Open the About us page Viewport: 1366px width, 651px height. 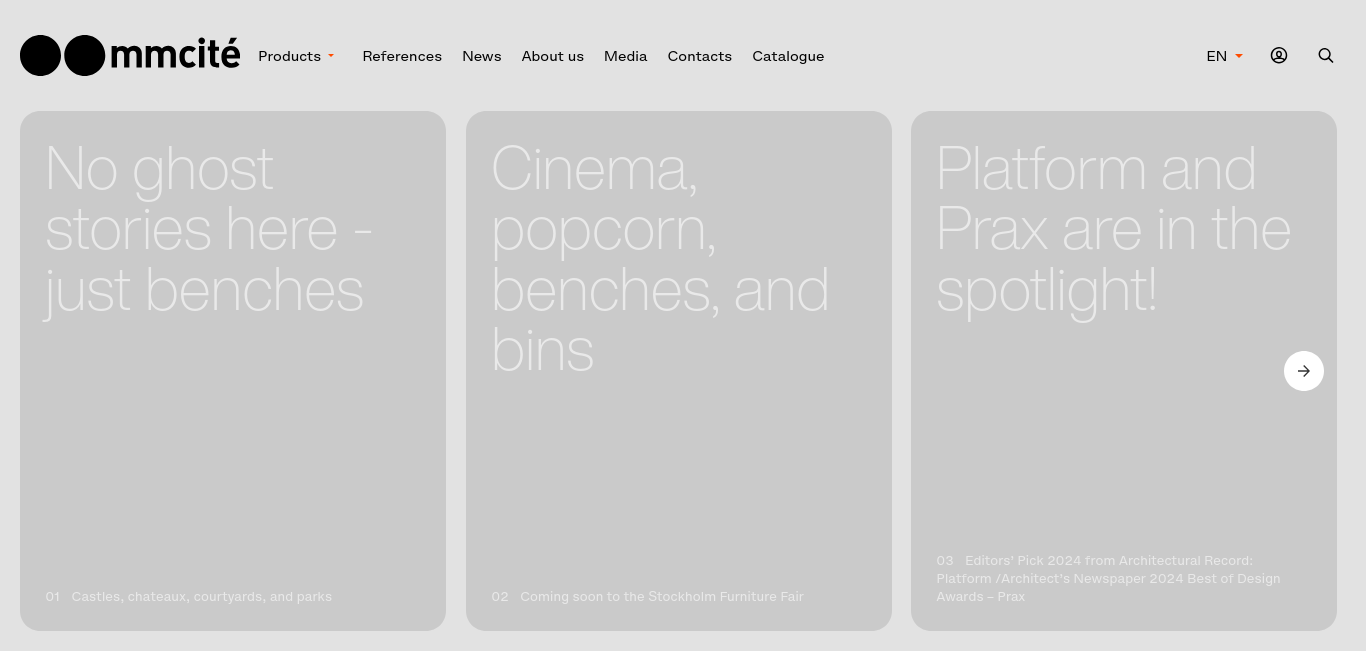552,56
